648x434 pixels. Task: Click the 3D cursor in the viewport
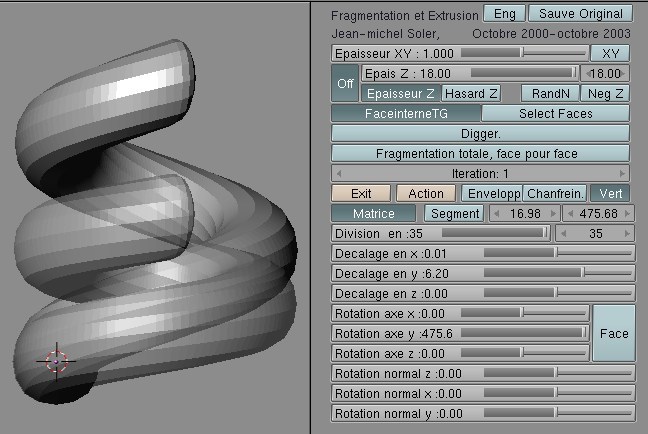[56, 362]
